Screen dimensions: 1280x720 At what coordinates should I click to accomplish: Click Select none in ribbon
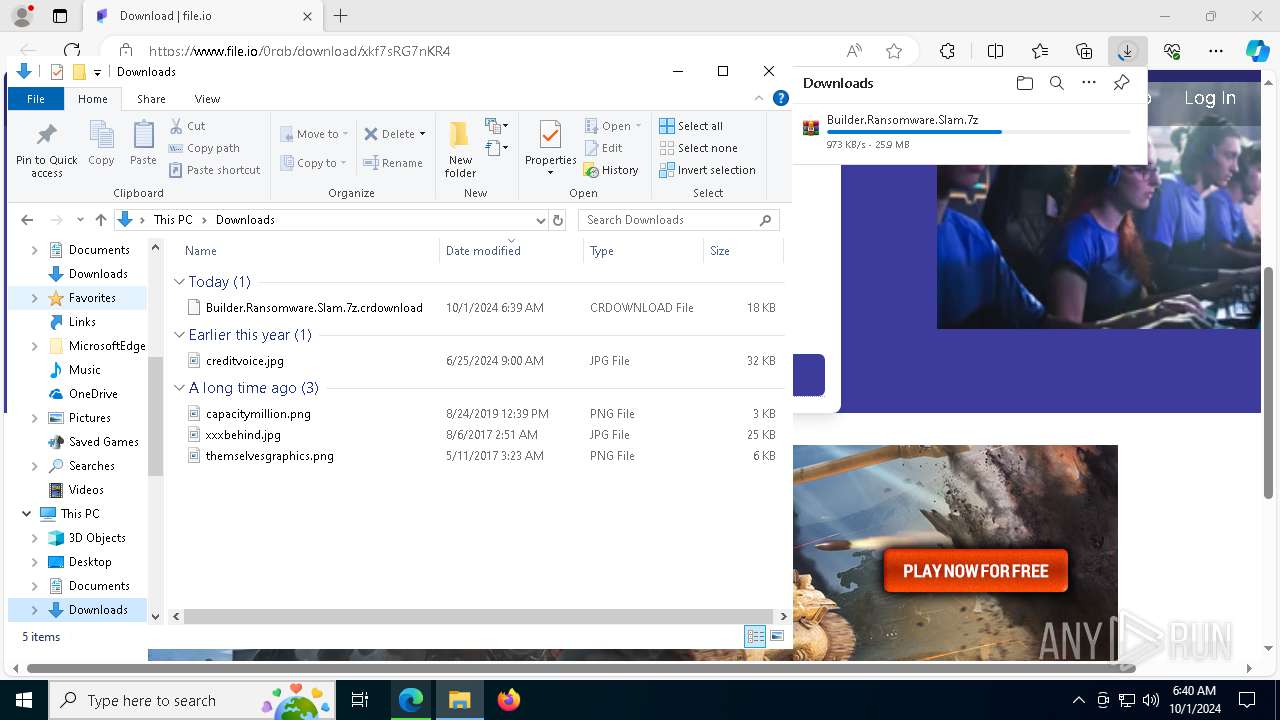(x=698, y=148)
